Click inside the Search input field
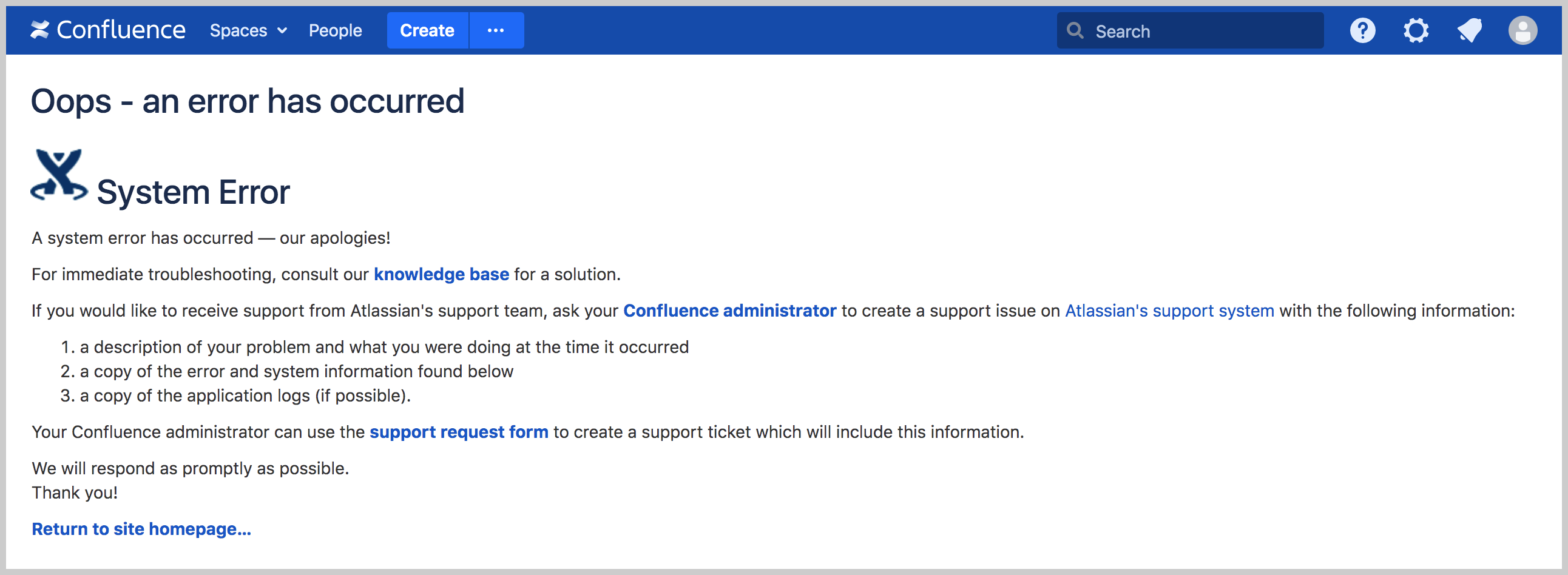 [1187, 30]
